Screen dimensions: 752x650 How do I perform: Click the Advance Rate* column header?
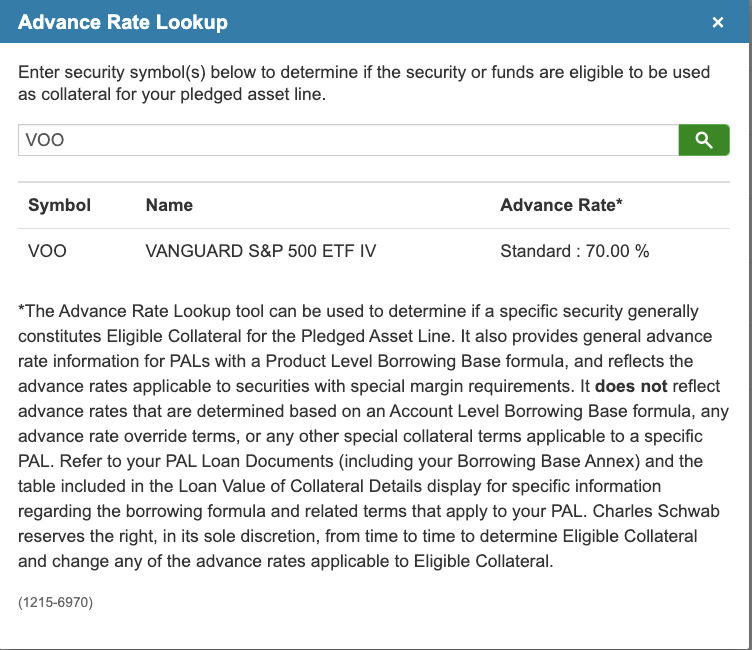561,205
